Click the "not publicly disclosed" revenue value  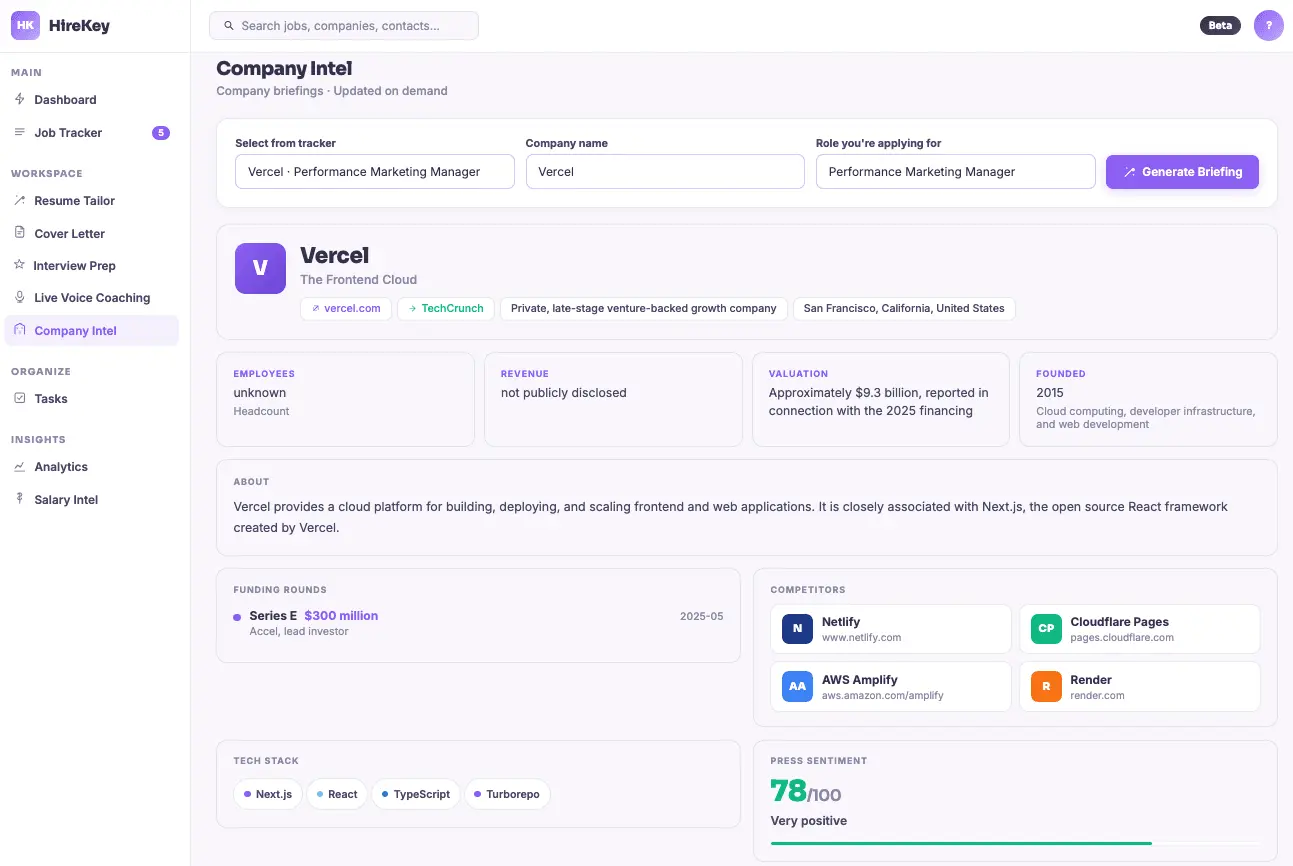[x=563, y=392]
